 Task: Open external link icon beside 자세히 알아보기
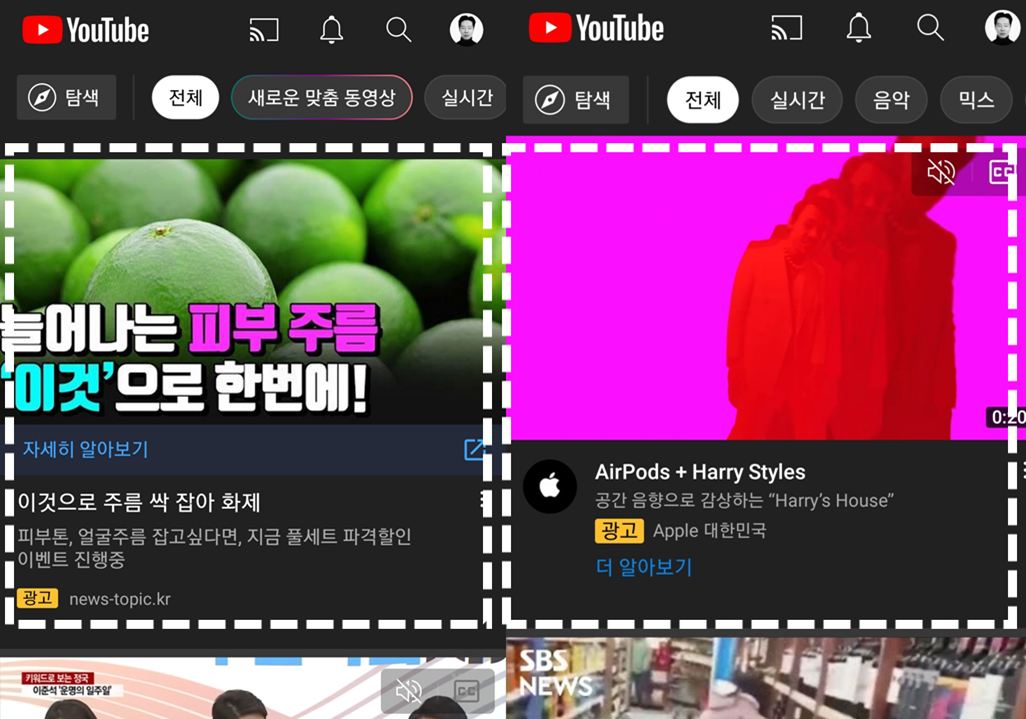coord(474,449)
